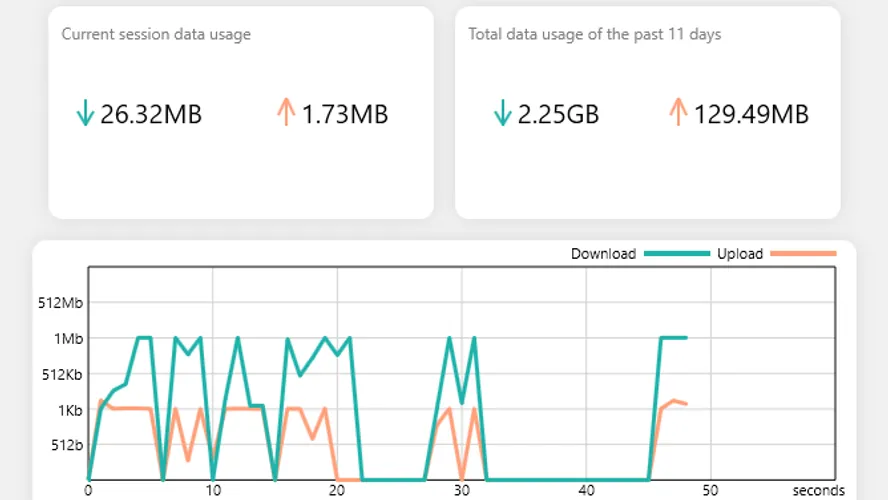Select the 26.32MB session download value
888x500 pixels.
pos(151,114)
